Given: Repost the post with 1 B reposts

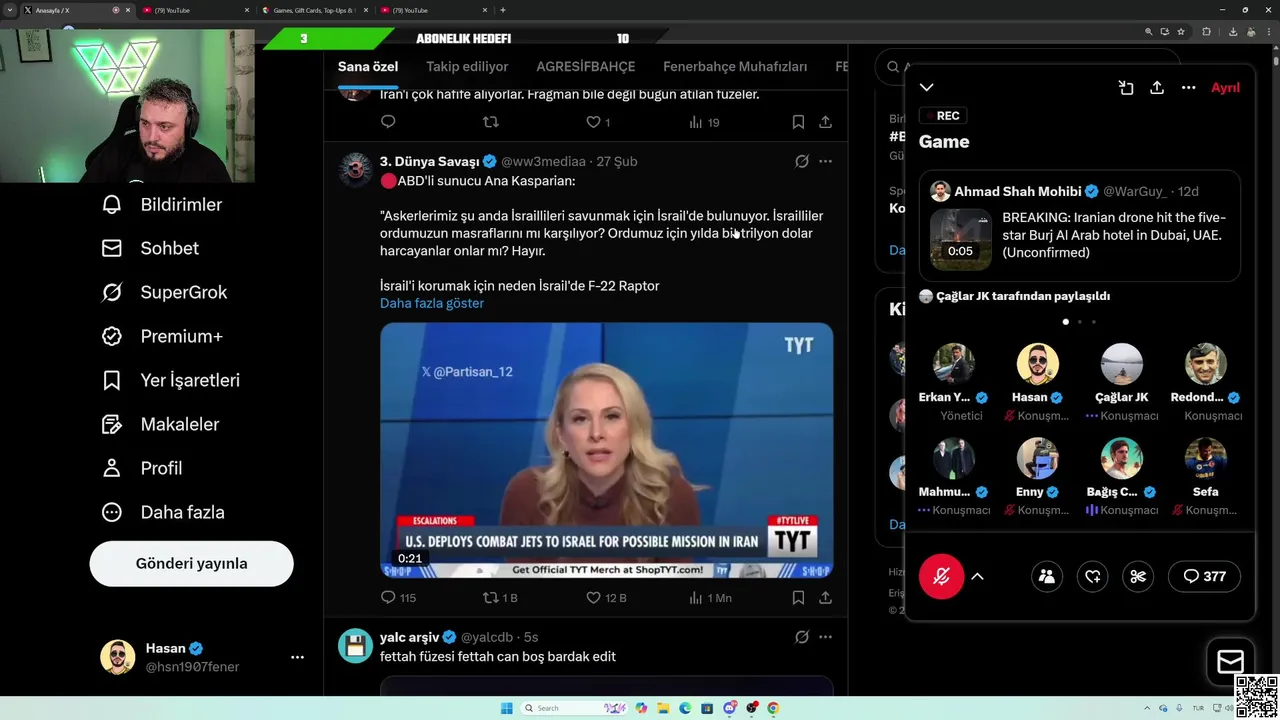Looking at the screenshot, I should [x=500, y=598].
